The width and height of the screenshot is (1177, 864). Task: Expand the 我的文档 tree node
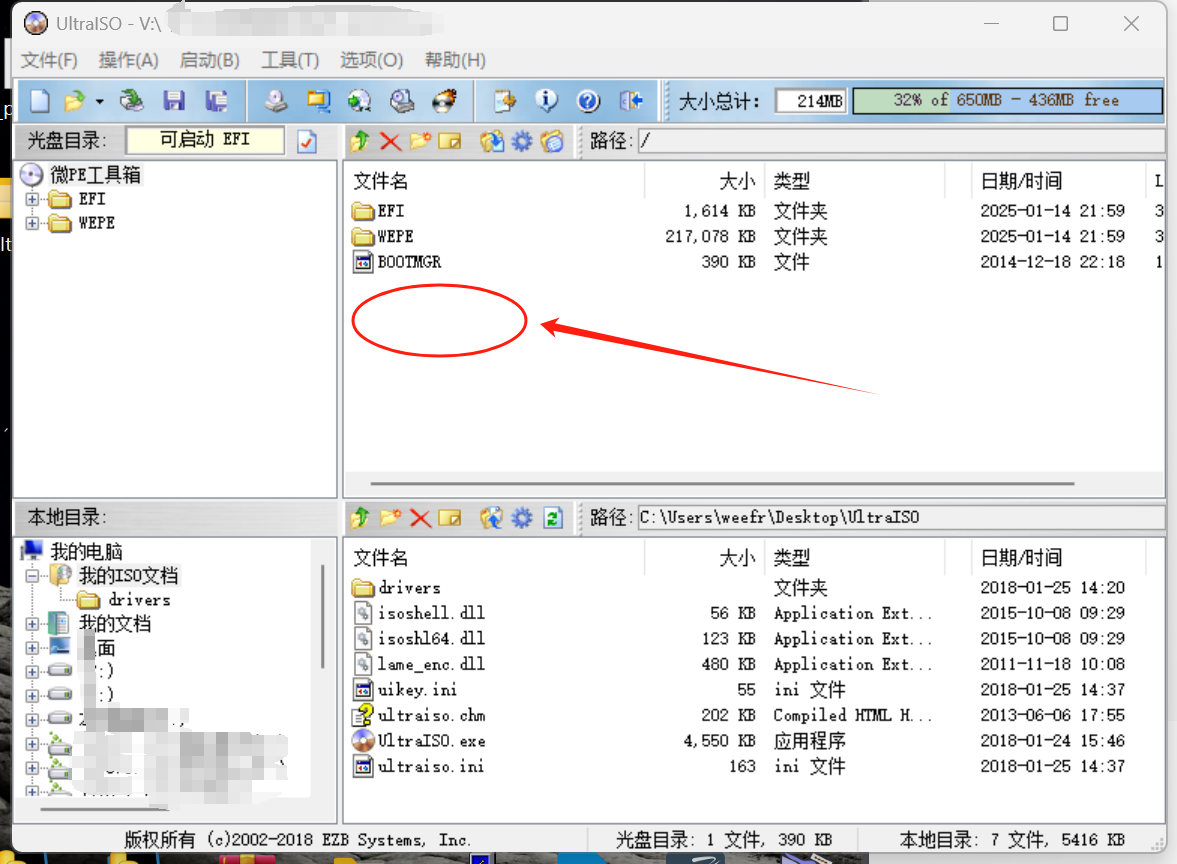(x=32, y=625)
